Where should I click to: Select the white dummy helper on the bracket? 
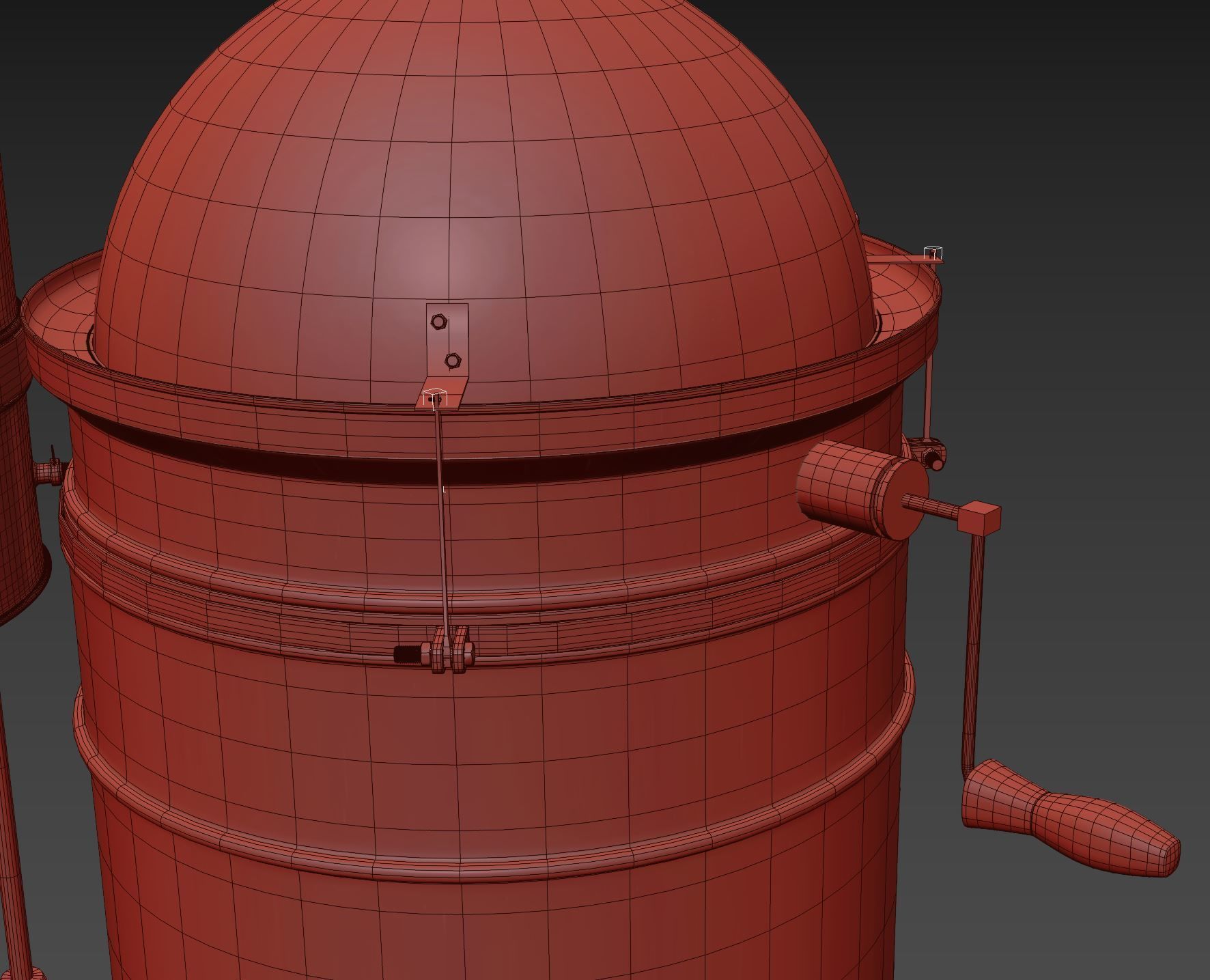point(435,394)
